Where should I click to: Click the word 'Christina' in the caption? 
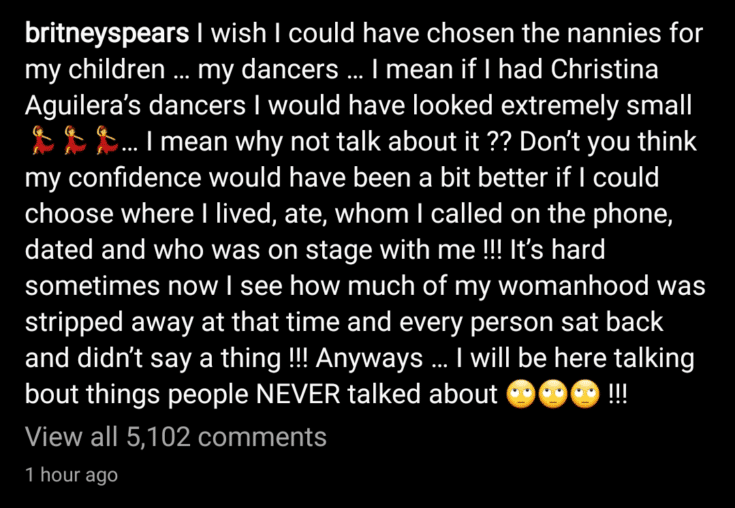click(x=604, y=69)
